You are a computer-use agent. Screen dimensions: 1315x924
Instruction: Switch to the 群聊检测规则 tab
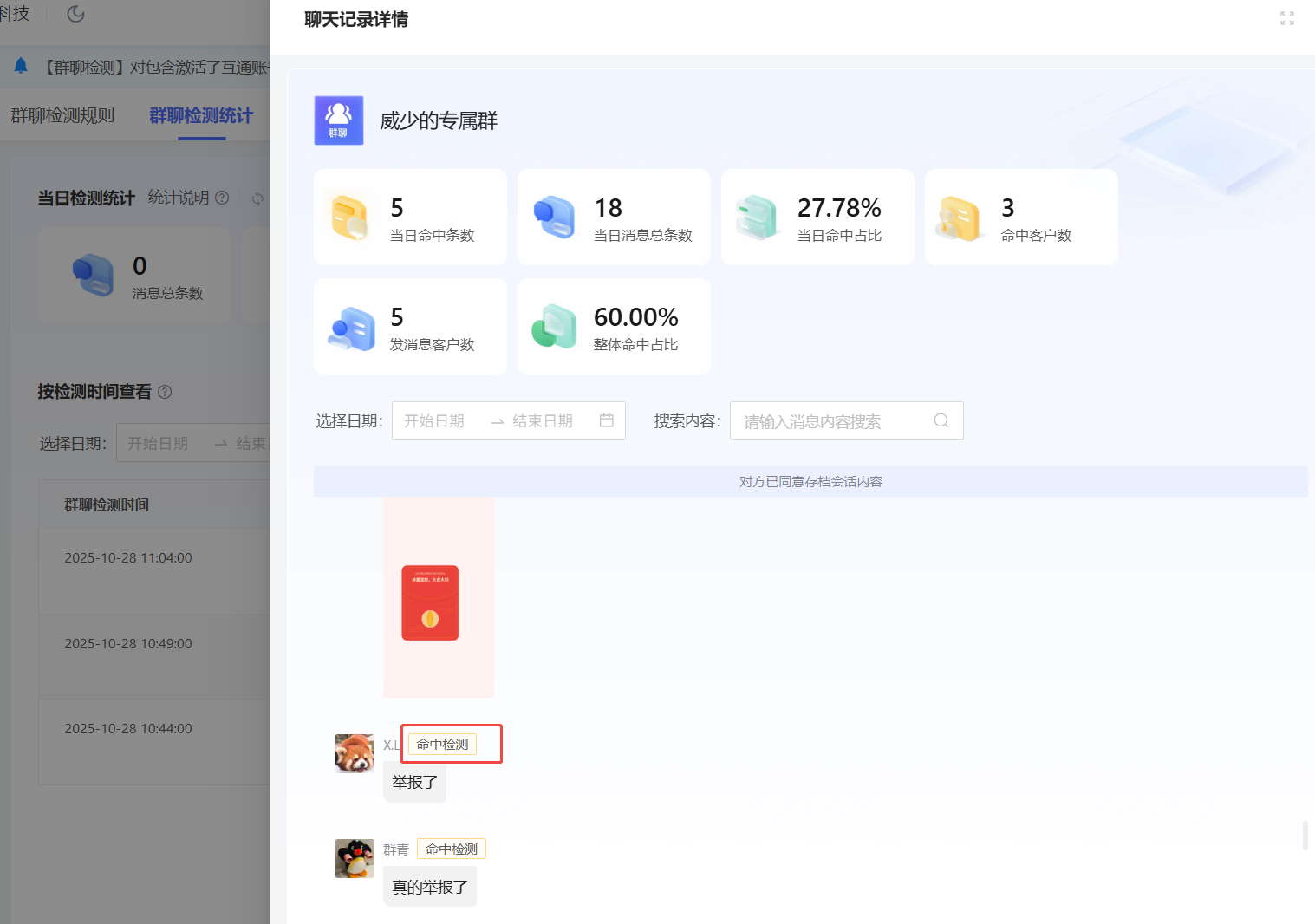[62, 115]
